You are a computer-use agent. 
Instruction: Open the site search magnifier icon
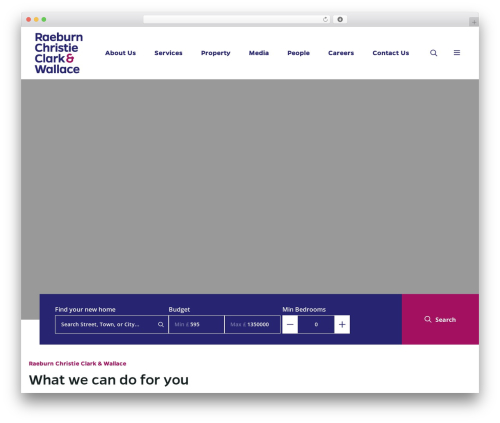coord(433,53)
